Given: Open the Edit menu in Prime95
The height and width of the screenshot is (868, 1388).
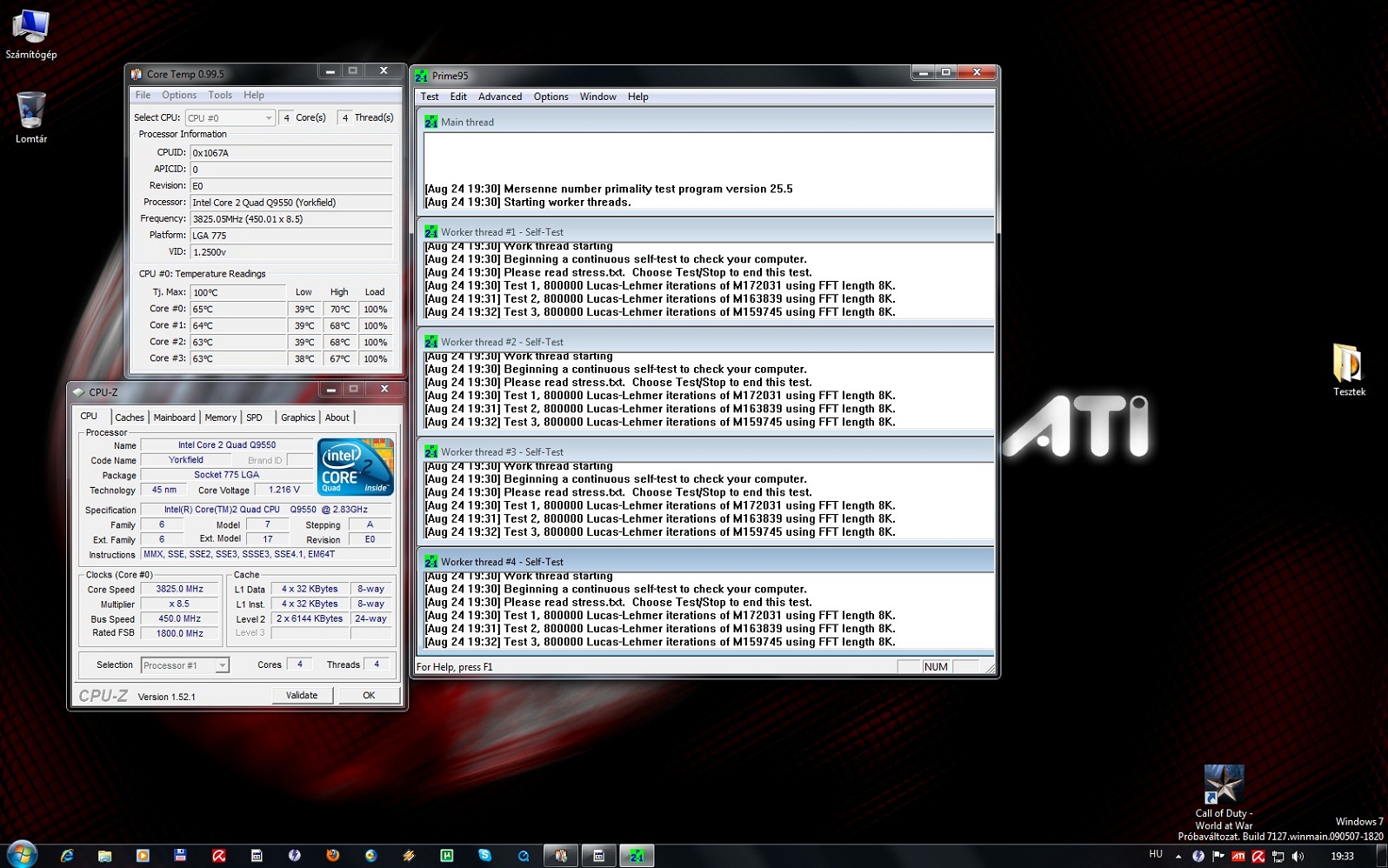Looking at the screenshot, I should pyautogui.click(x=458, y=97).
